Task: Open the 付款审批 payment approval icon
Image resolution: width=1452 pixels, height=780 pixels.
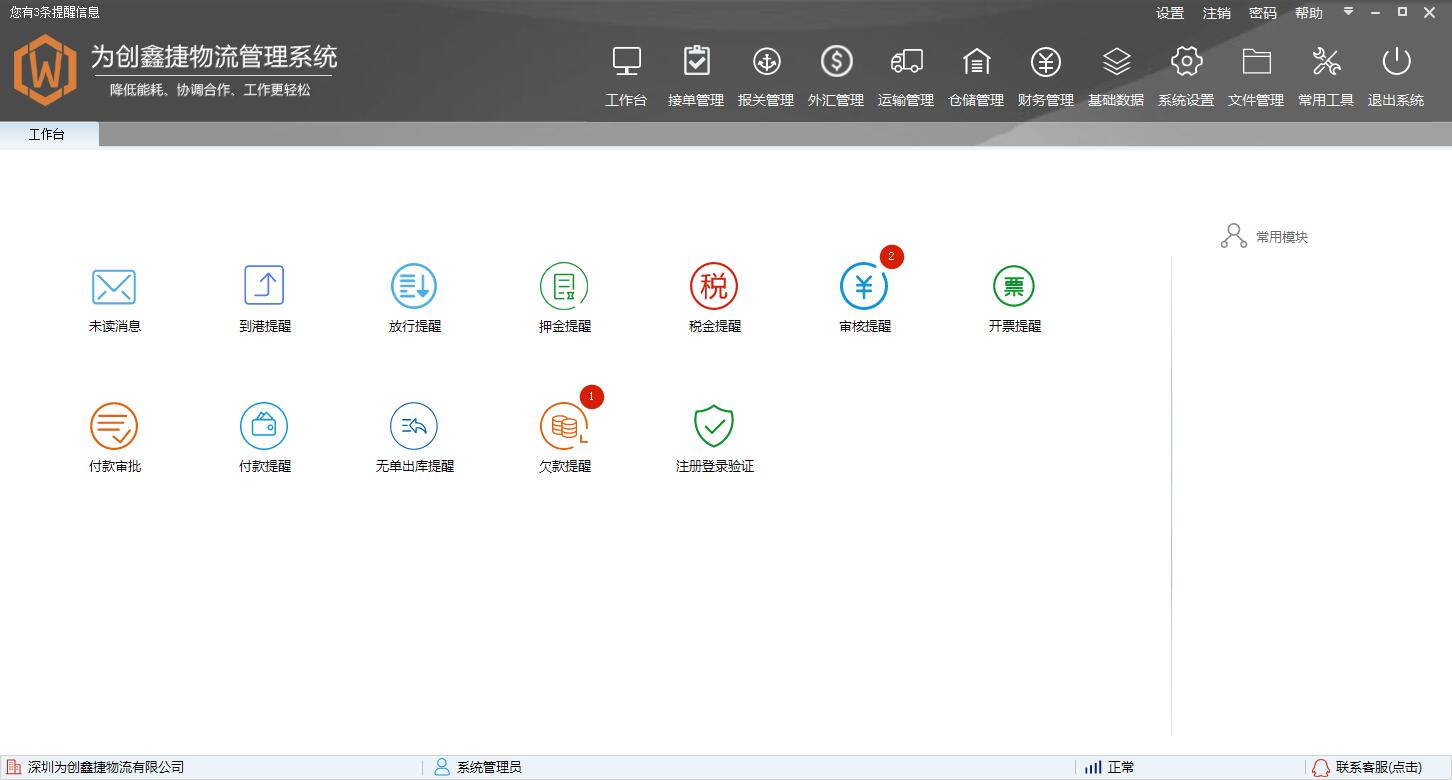Action: click(x=114, y=426)
